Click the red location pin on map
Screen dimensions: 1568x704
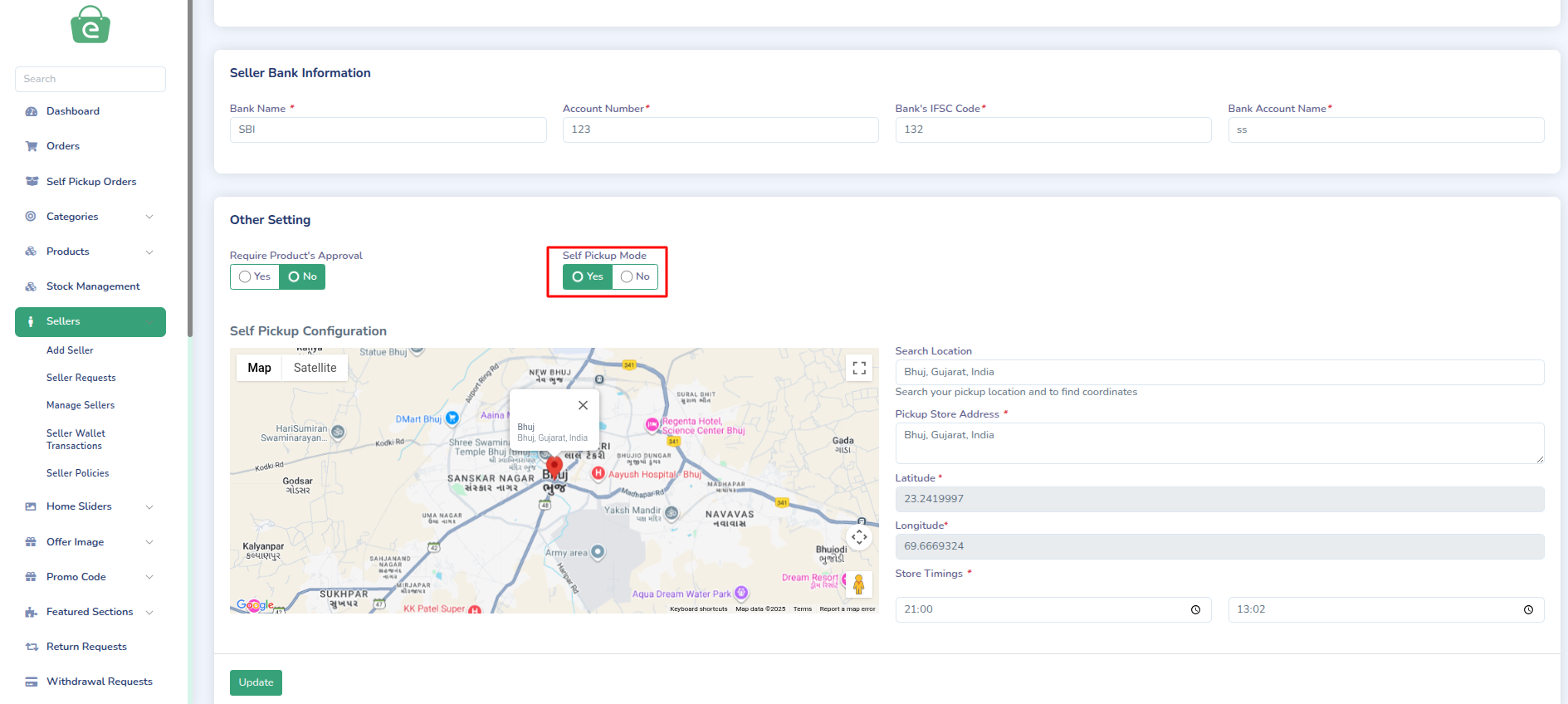[554, 467]
